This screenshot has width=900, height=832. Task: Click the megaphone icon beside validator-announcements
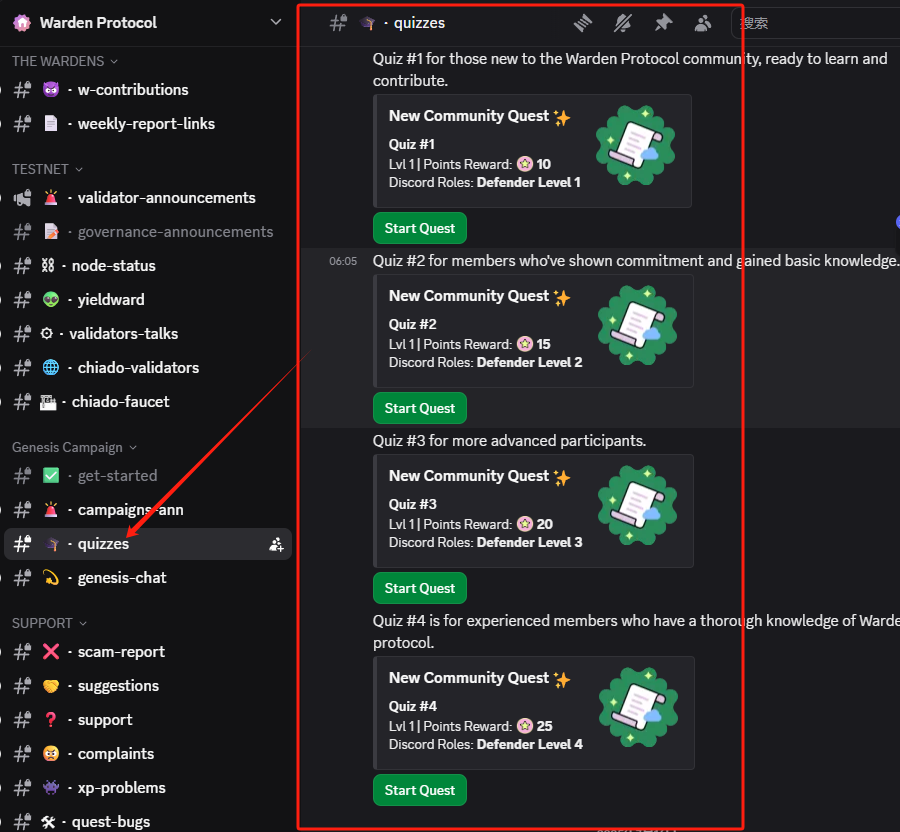tap(22, 198)
